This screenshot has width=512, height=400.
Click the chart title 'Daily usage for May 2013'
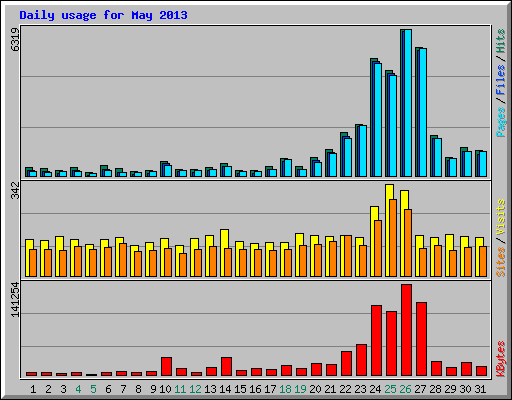[x=103, y=15]
